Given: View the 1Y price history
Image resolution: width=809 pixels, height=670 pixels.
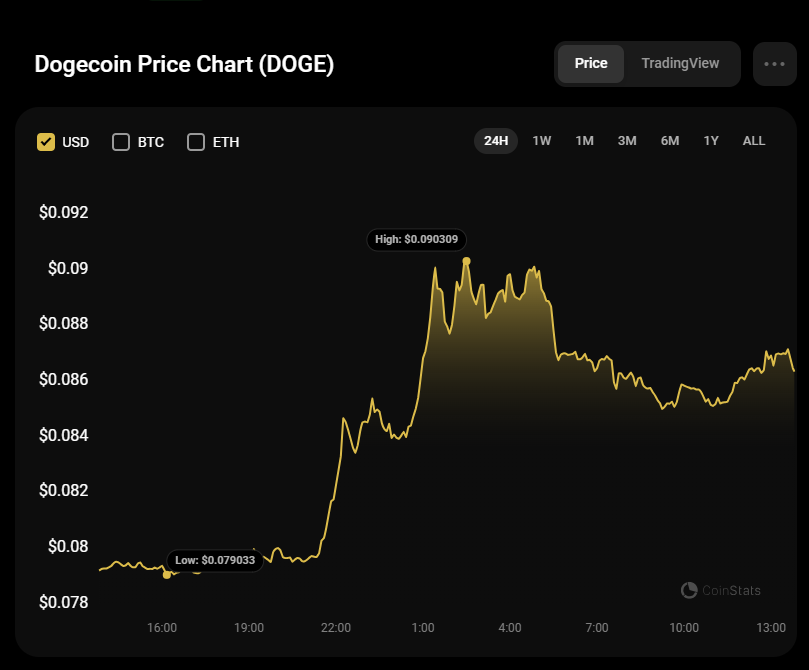Looking at the screenshot, I should click(x=711, y=141).
